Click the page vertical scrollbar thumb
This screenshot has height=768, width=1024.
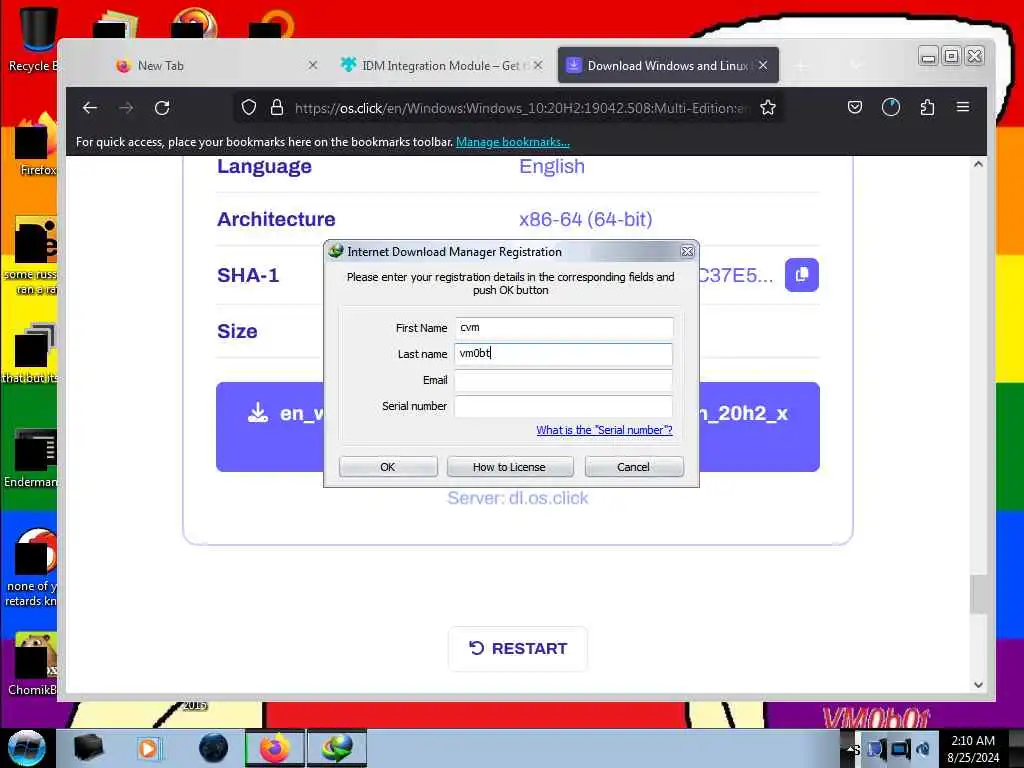[x=978, y=594]
